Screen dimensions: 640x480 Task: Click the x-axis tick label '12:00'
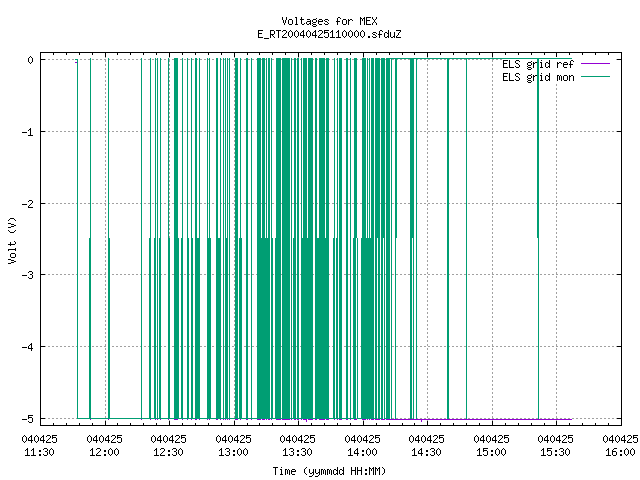pyautogui.click(x=104, y=452)
